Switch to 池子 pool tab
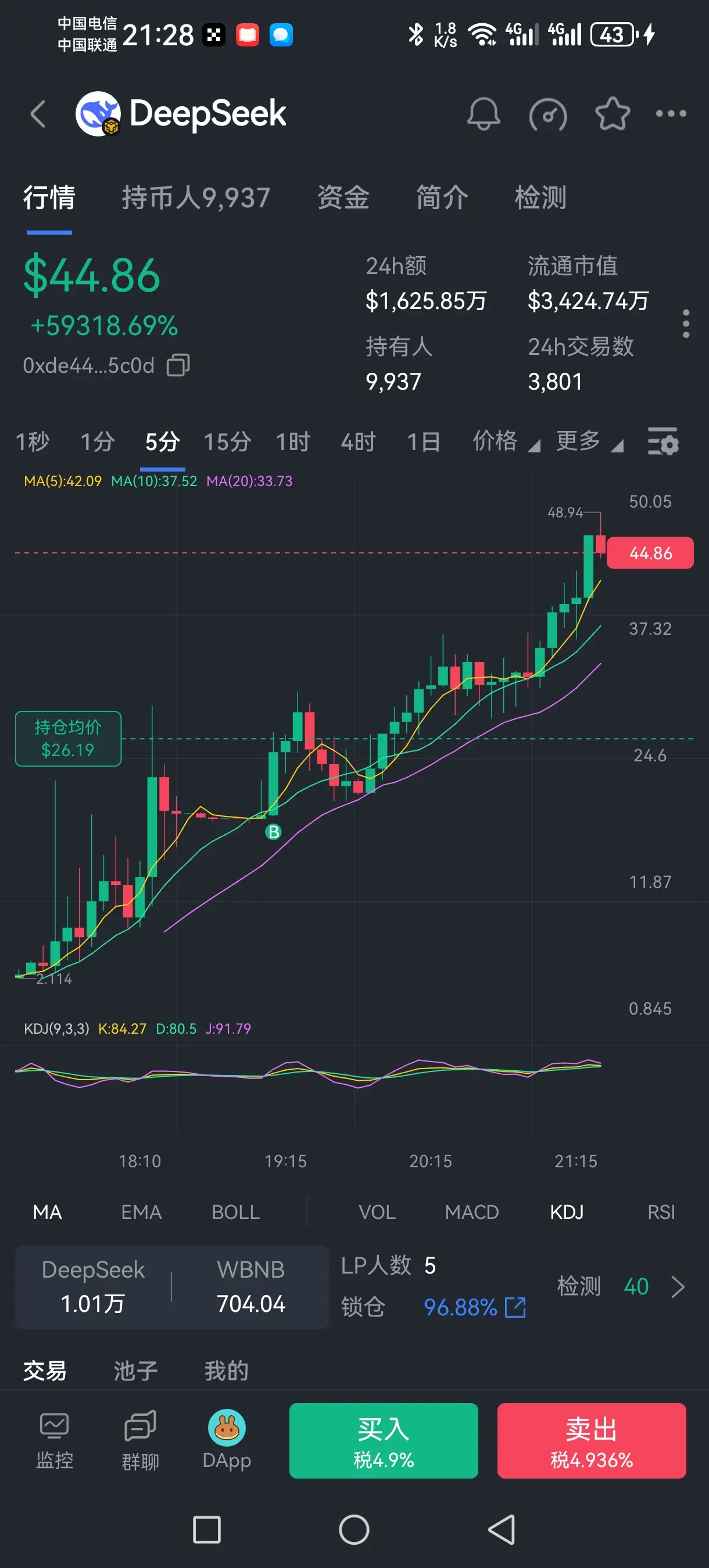709x1568 pixels. point(136,1371)
